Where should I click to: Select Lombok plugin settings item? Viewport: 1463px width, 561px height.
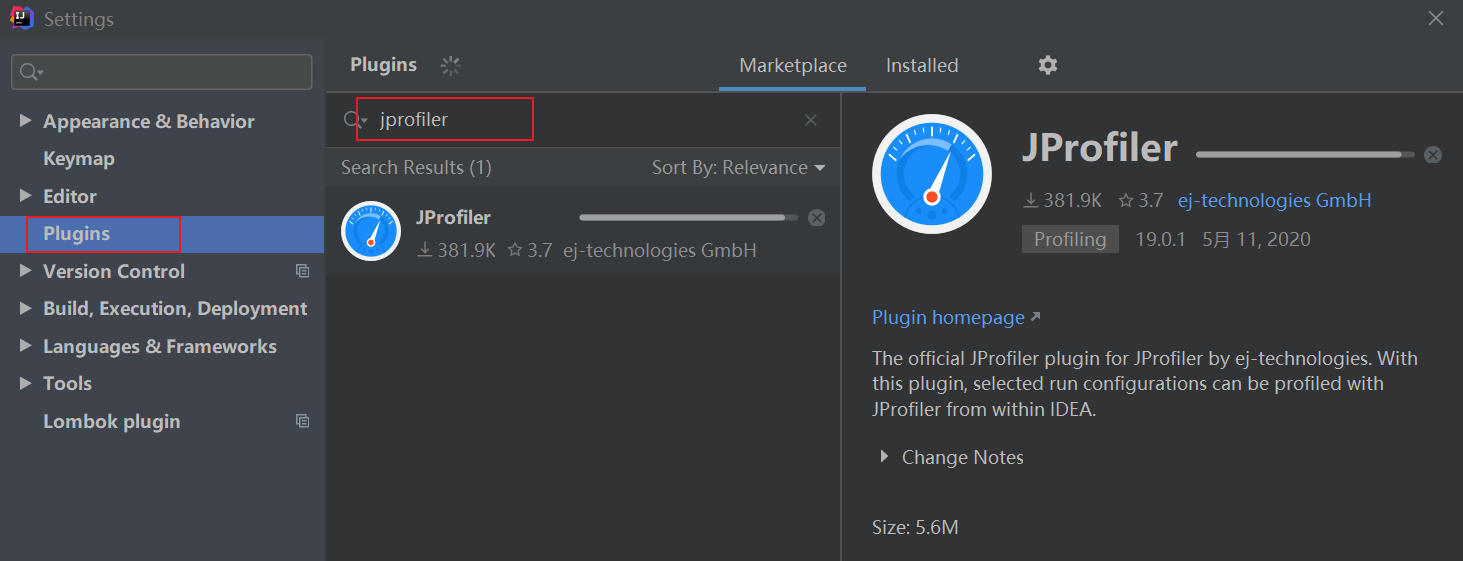(112, 421)
